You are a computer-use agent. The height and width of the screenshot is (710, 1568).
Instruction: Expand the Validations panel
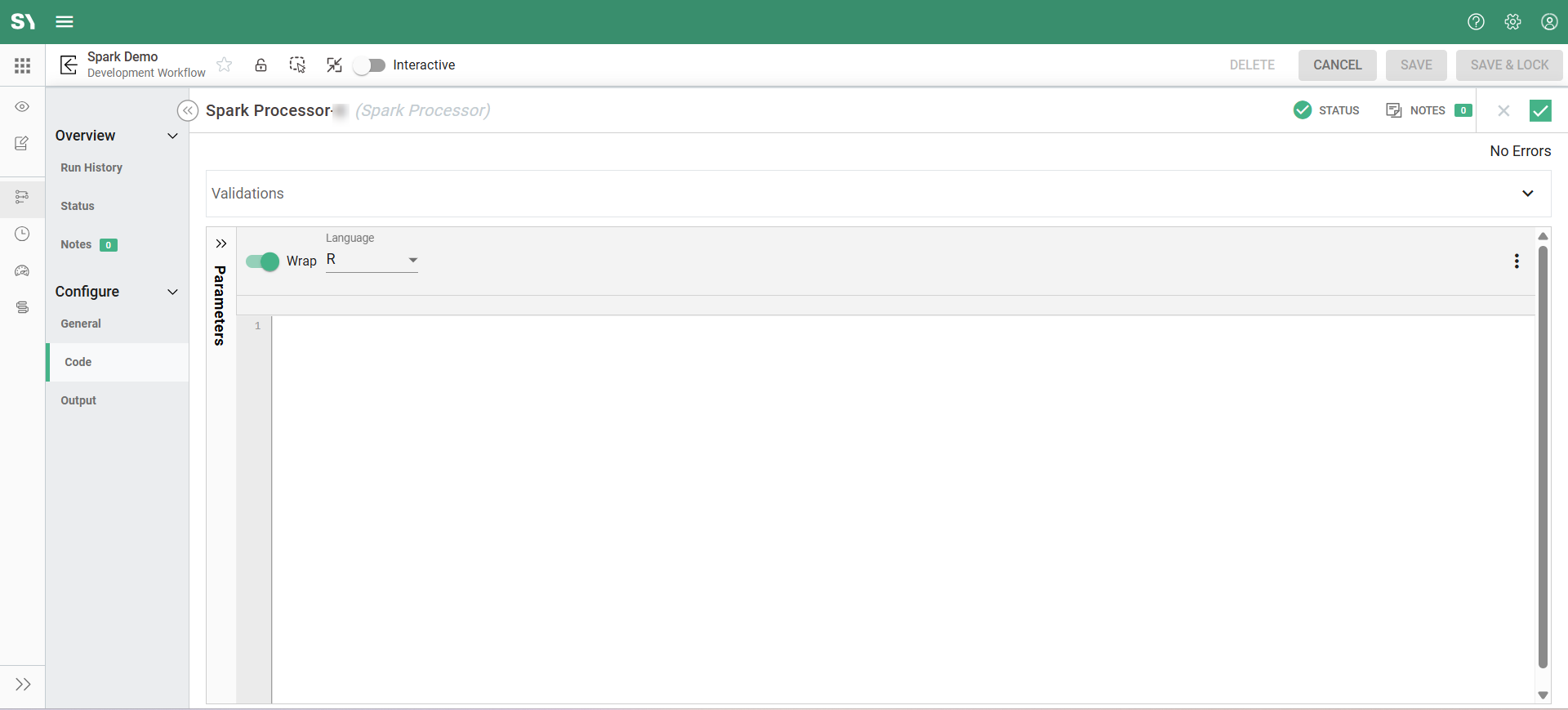coord(1527,194)
